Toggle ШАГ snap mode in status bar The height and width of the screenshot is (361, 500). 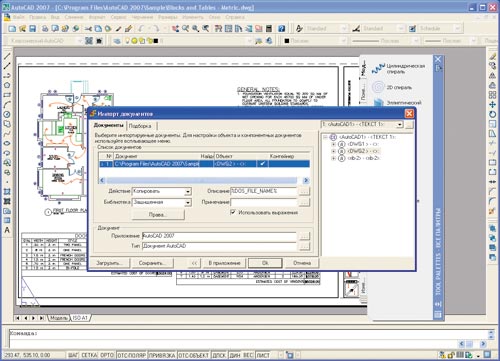pos(73,355)
